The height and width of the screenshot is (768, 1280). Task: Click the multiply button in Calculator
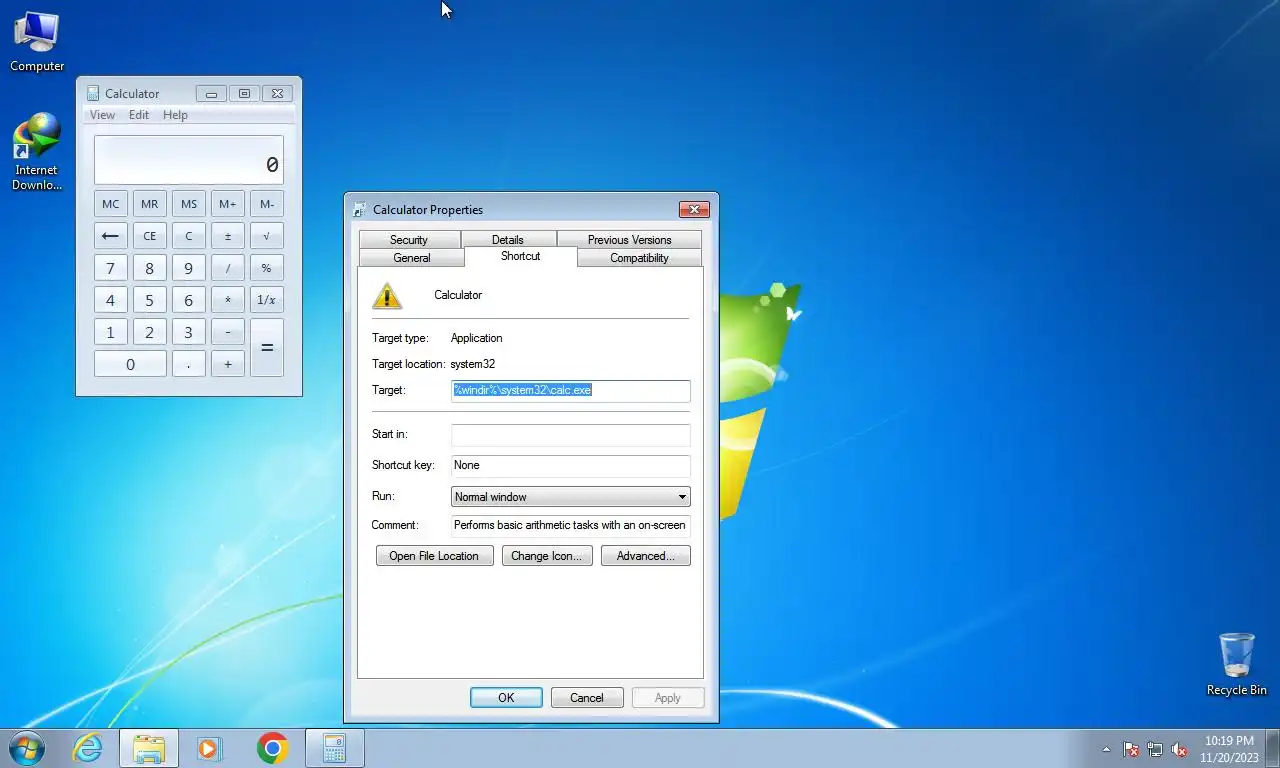coord(227,300)
